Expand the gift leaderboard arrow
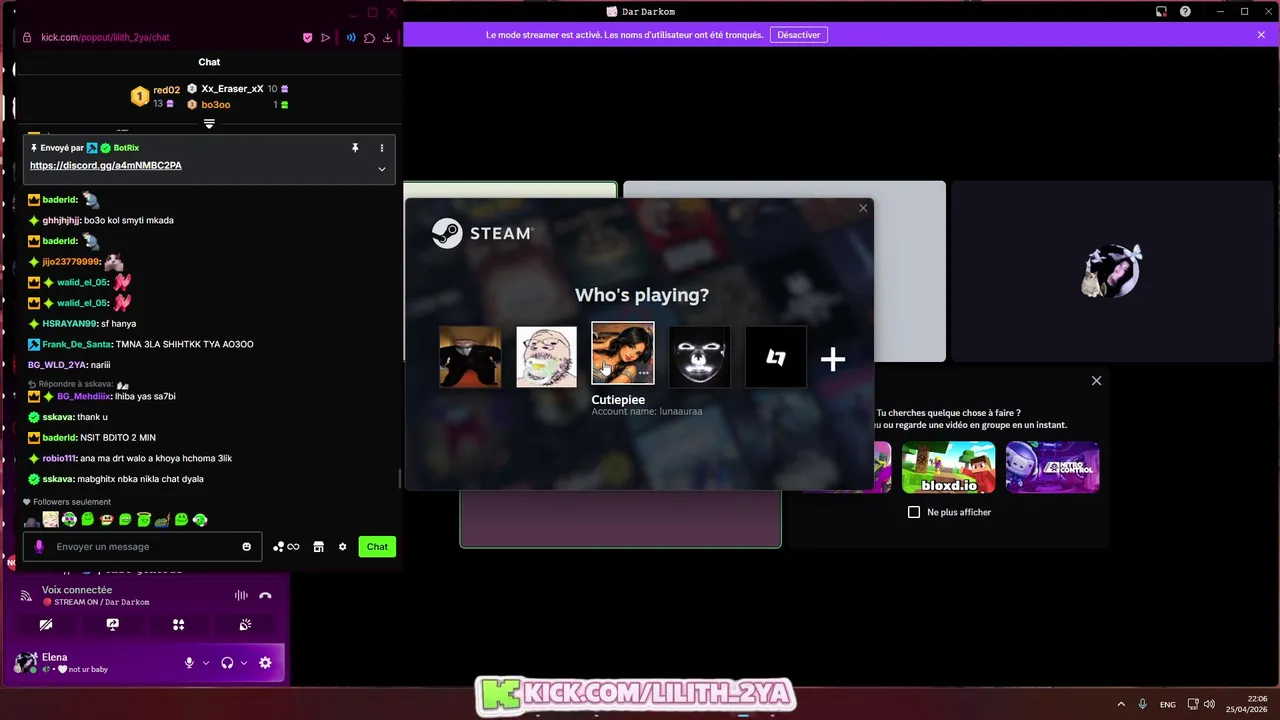 209,124
